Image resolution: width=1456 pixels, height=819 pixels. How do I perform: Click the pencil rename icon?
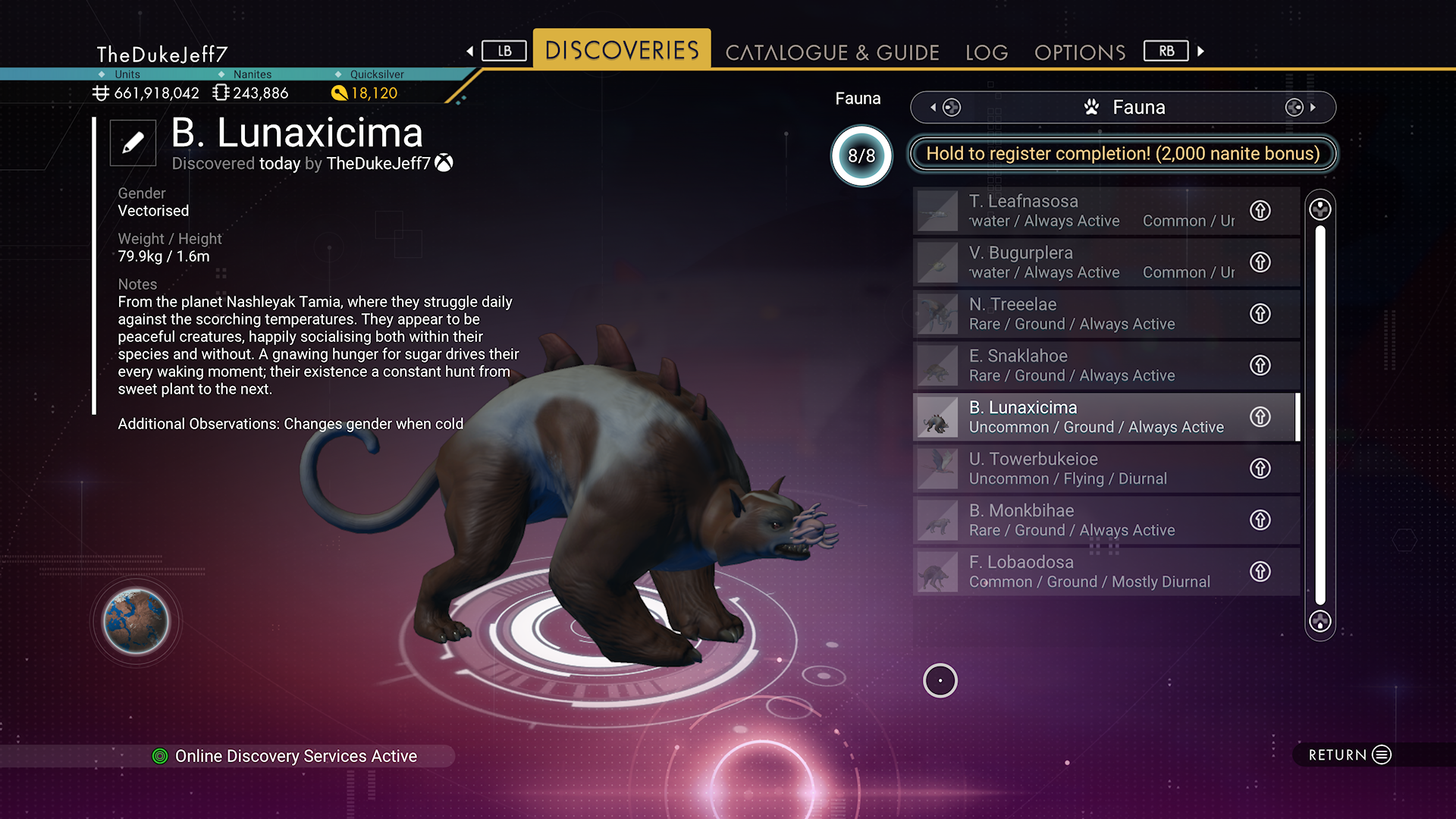[133, 143]
